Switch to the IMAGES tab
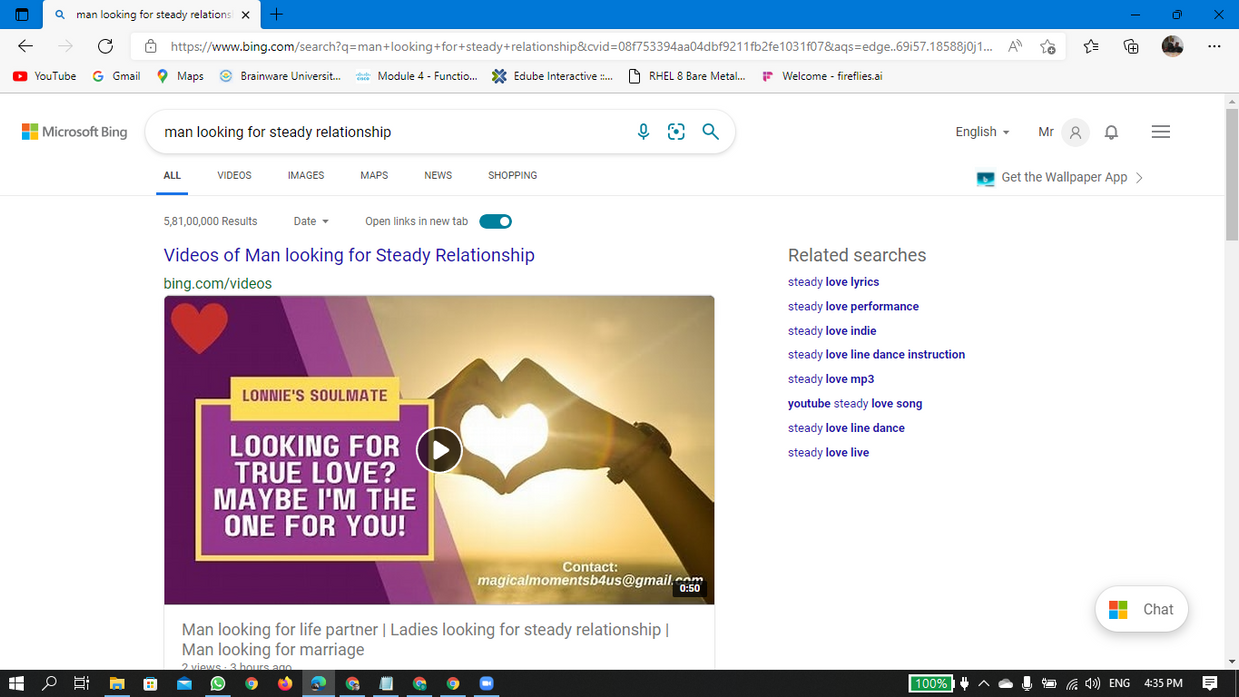 tap(306, 175)
